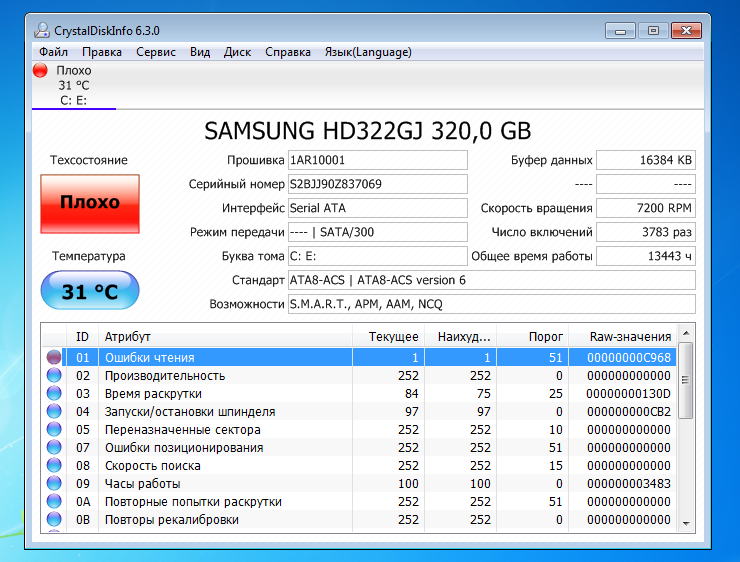740x562 pixels.
Task: Click the Текущее column header
Action: click(388, 336)
